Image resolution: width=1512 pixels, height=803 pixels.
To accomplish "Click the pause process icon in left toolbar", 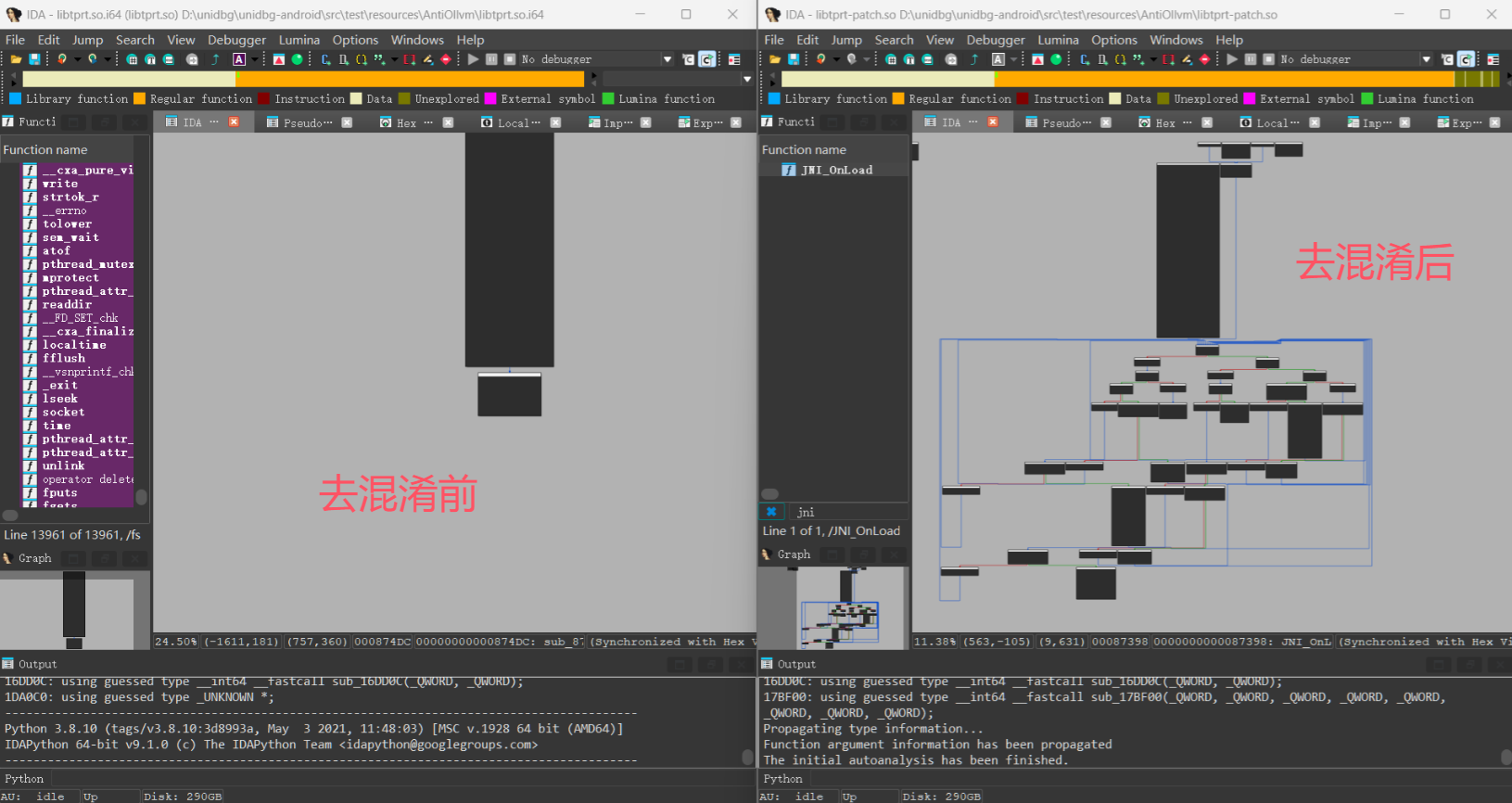I will tap(492, 59).
